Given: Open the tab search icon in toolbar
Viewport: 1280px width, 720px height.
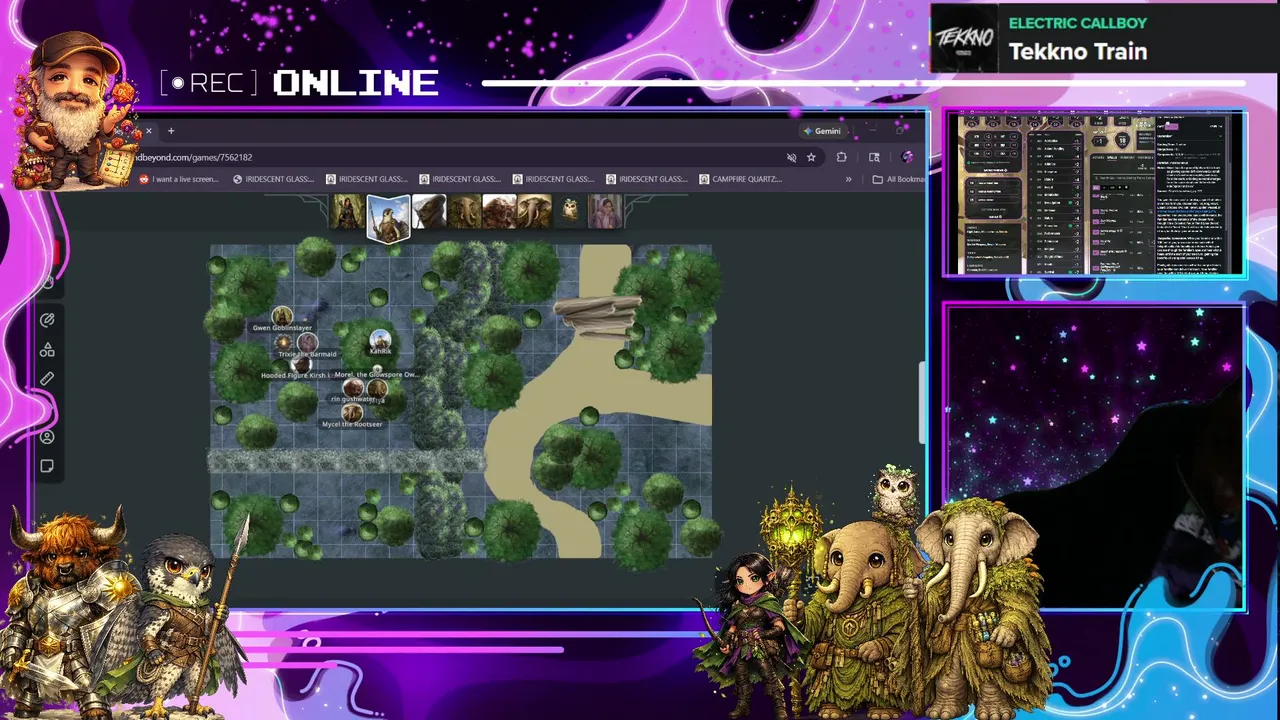Looking at the screenshot, I should pyautogui.click(x=874, y=157).
